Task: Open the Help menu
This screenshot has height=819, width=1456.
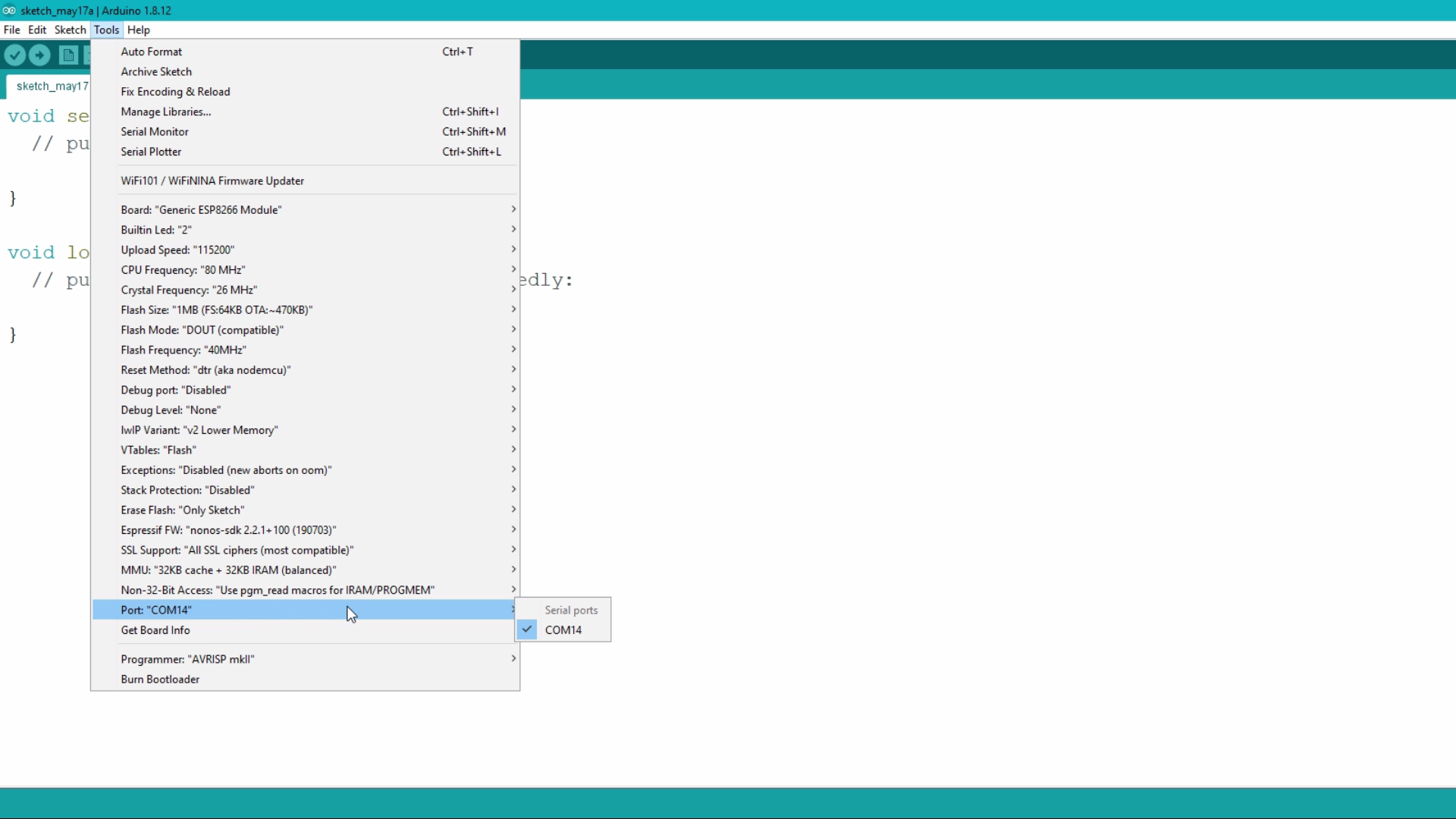Action: point(138,30)
